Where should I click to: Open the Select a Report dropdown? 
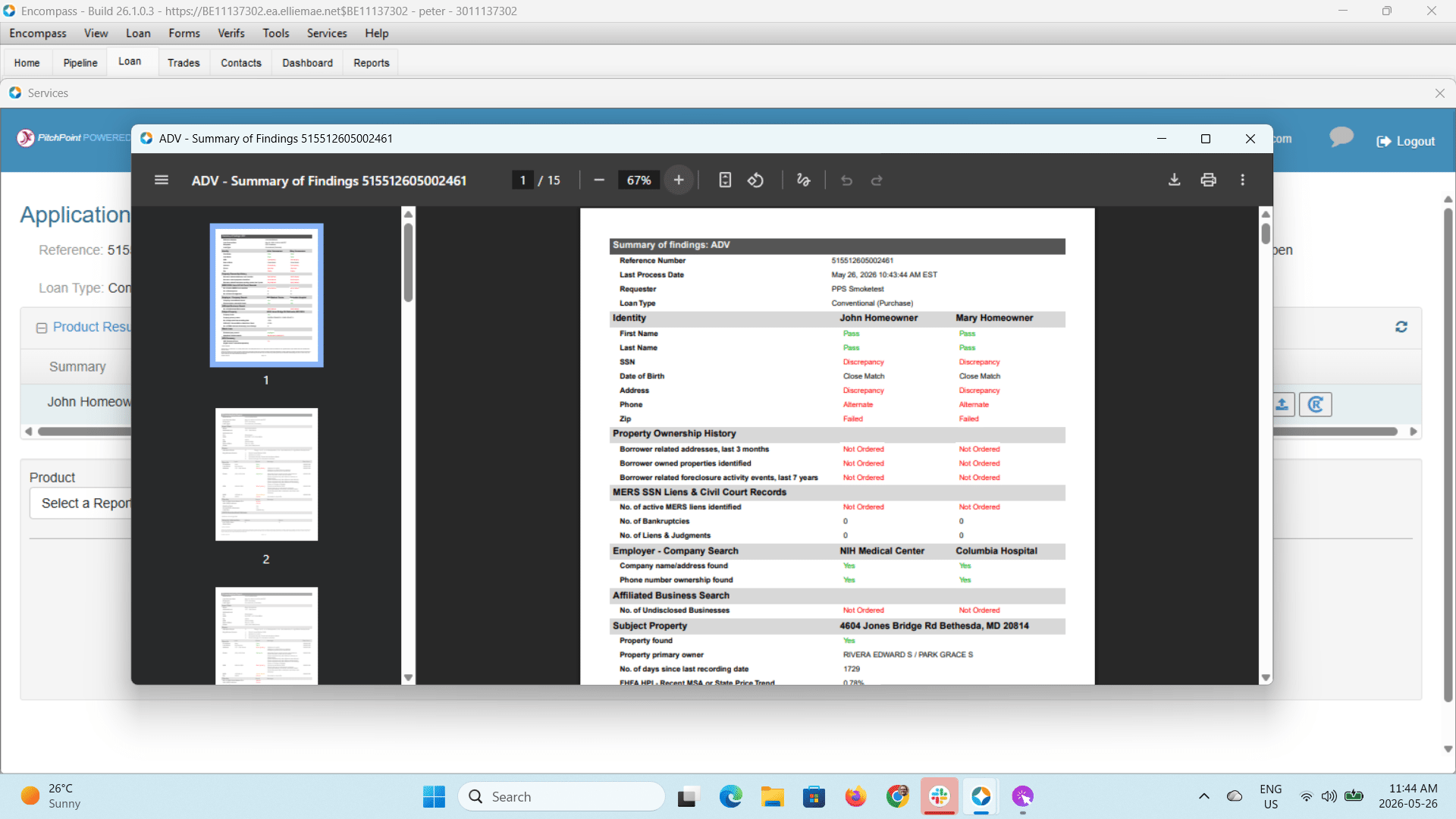pyautogui.click(x=82, y=504)
